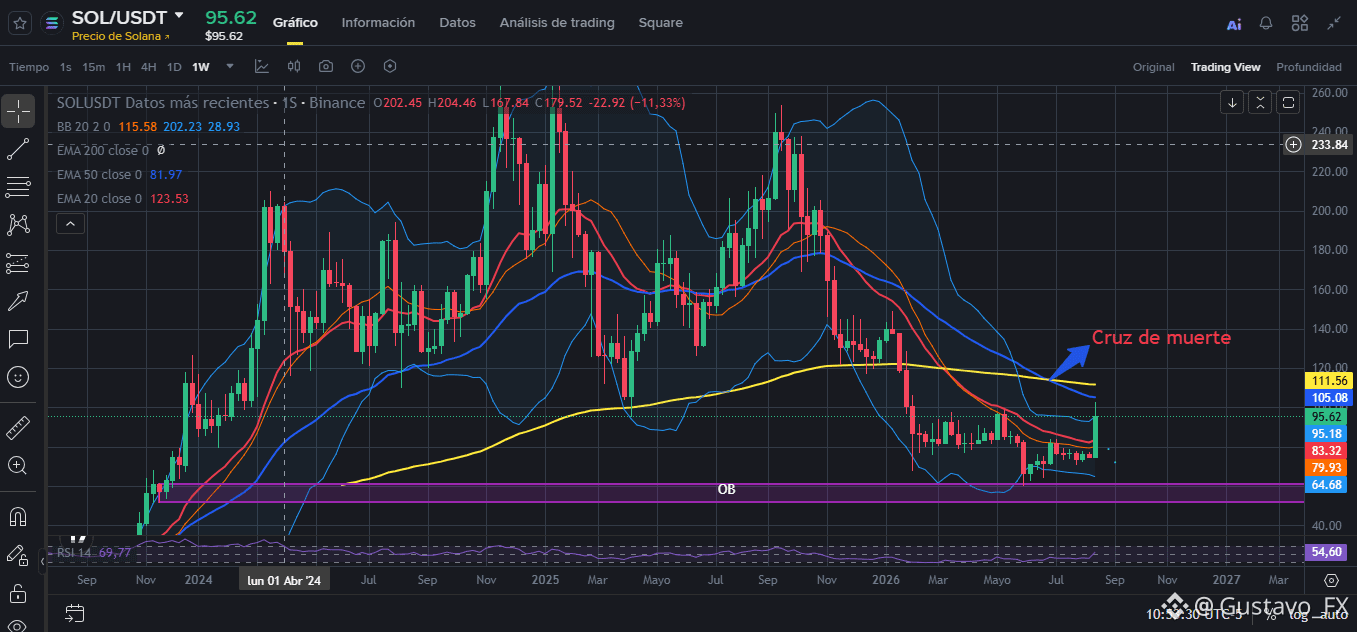
Task: Click the downward arrow button at chart top-right
Action: click(1233, 102)
